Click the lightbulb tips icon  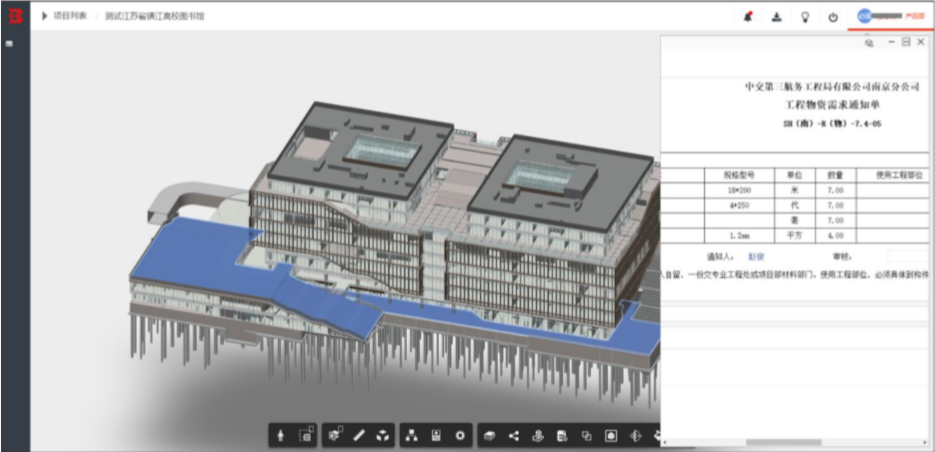(804, 17)
